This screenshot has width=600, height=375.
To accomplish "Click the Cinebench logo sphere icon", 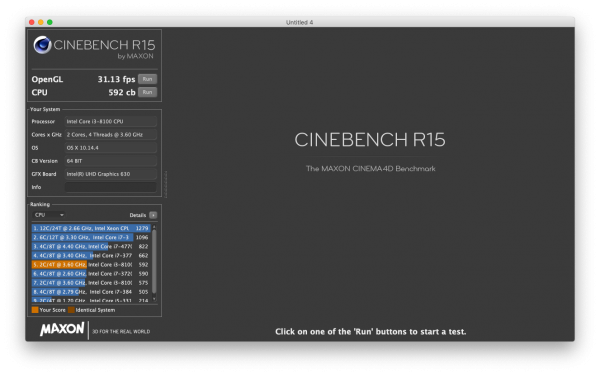I will coord(42,45).
